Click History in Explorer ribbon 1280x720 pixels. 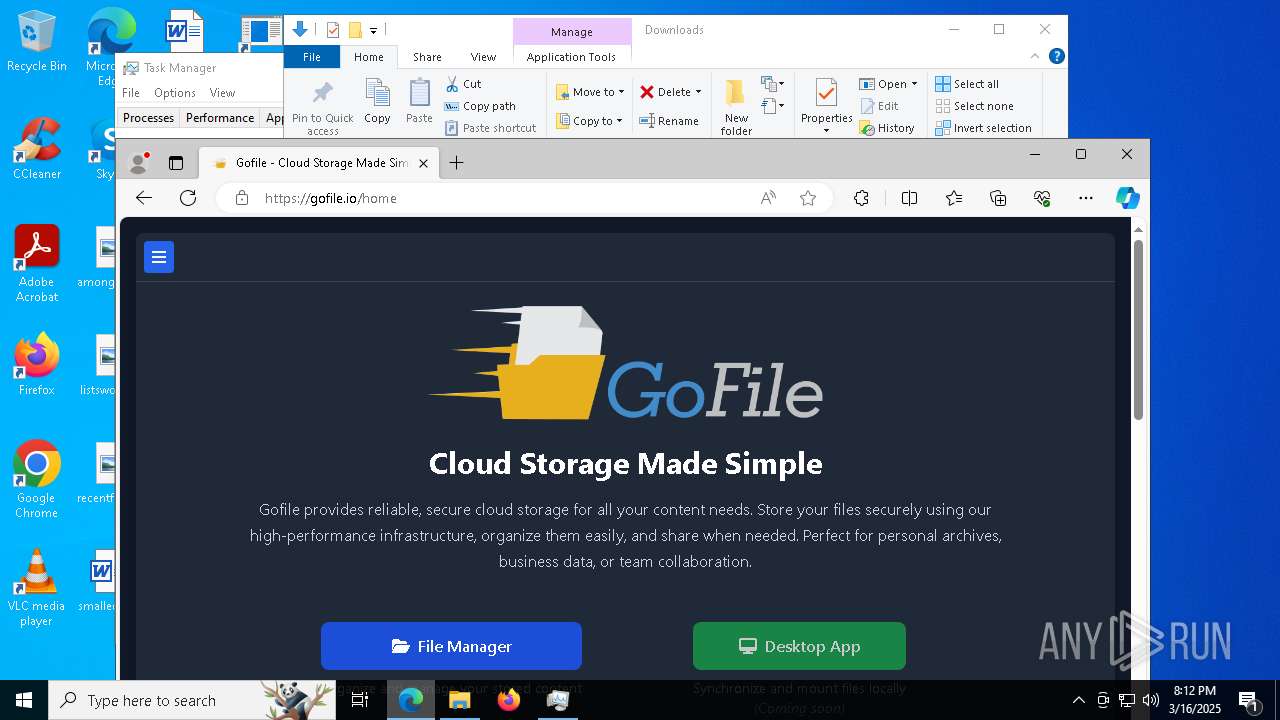pyautogui.click(x=887, y=128)
